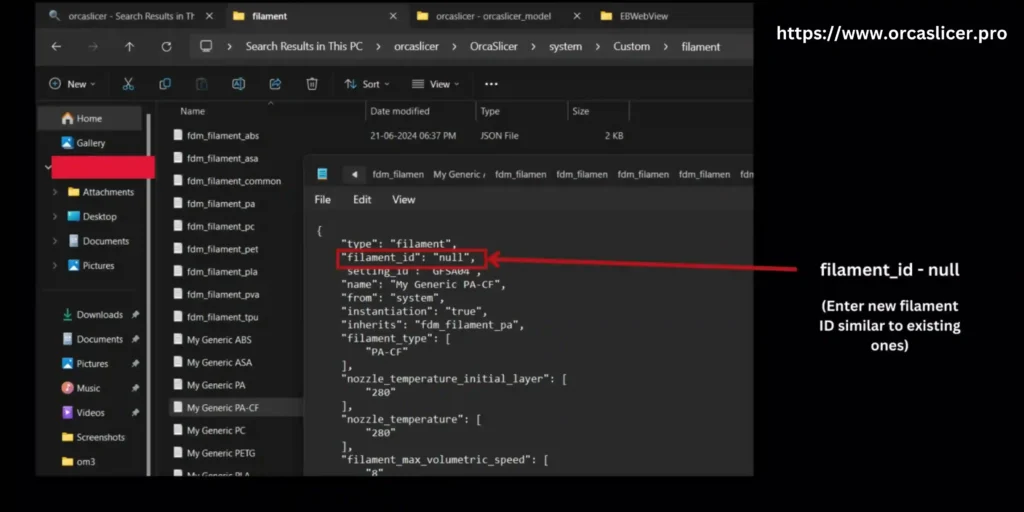Select file My Generic ABS
Screen dimensions: 1024x512
219,340
